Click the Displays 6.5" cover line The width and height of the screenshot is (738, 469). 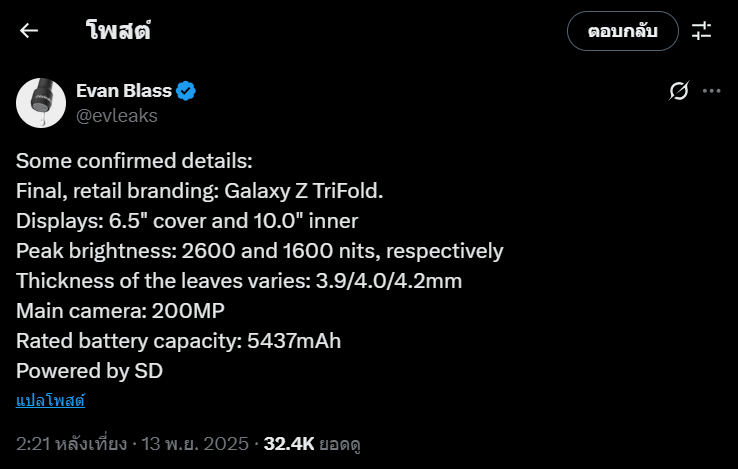tap(187, 221)
